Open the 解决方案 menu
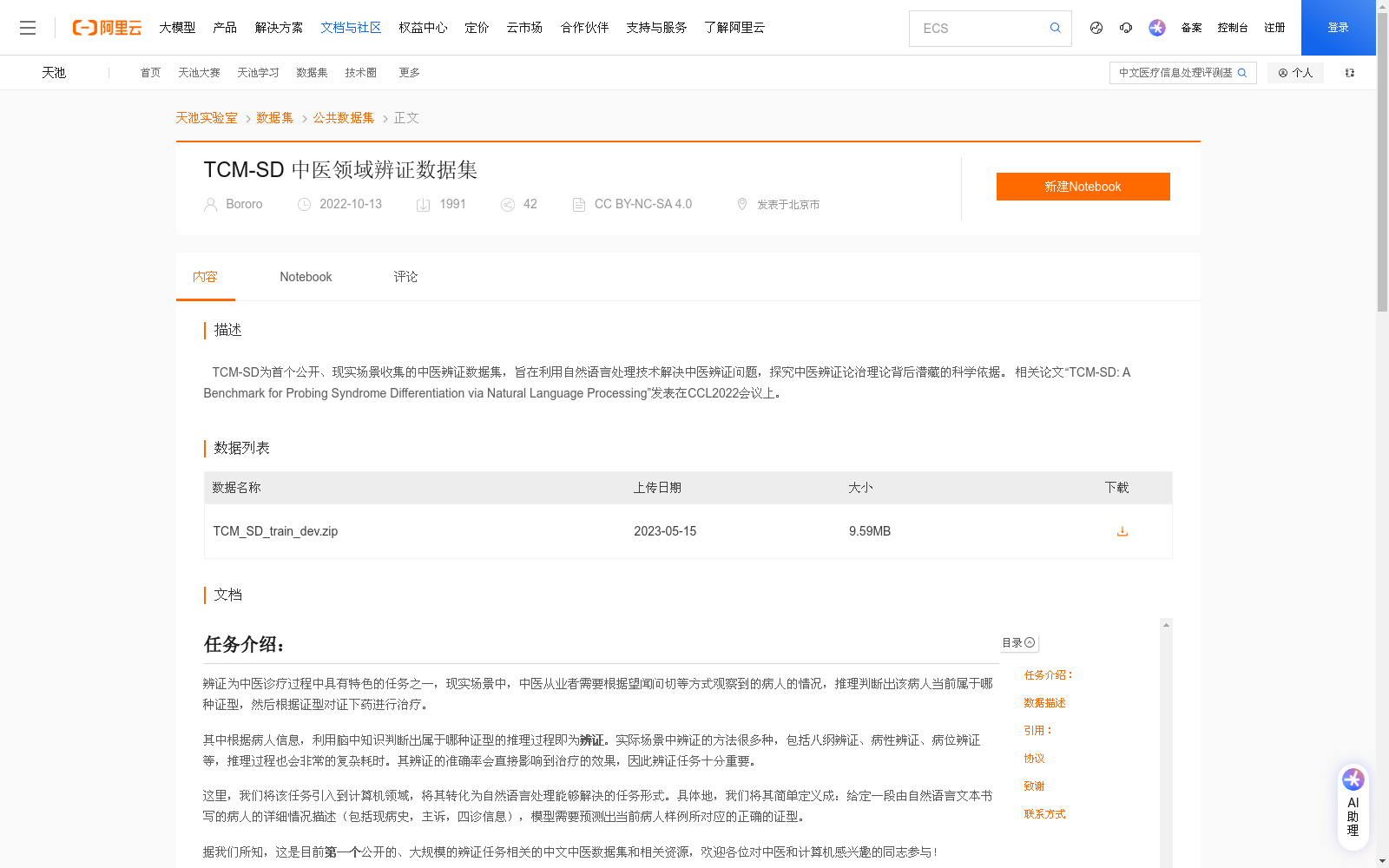The width and height of the screenshot is (1389, 868). [279, 28]
